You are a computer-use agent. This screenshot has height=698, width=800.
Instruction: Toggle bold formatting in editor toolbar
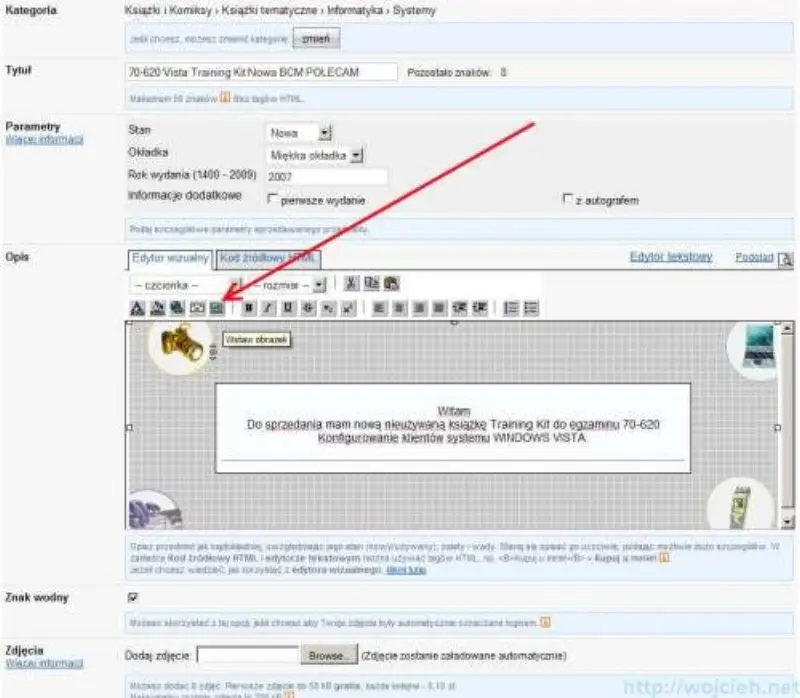(x=250, y=308)
